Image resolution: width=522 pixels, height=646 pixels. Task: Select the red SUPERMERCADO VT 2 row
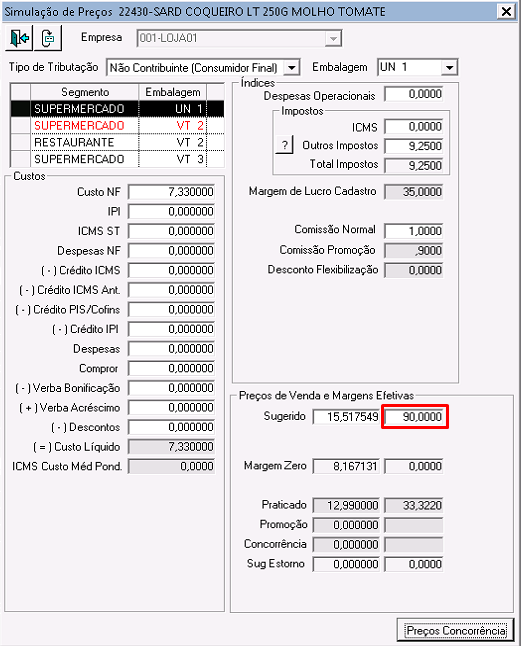tap(117, 126)
